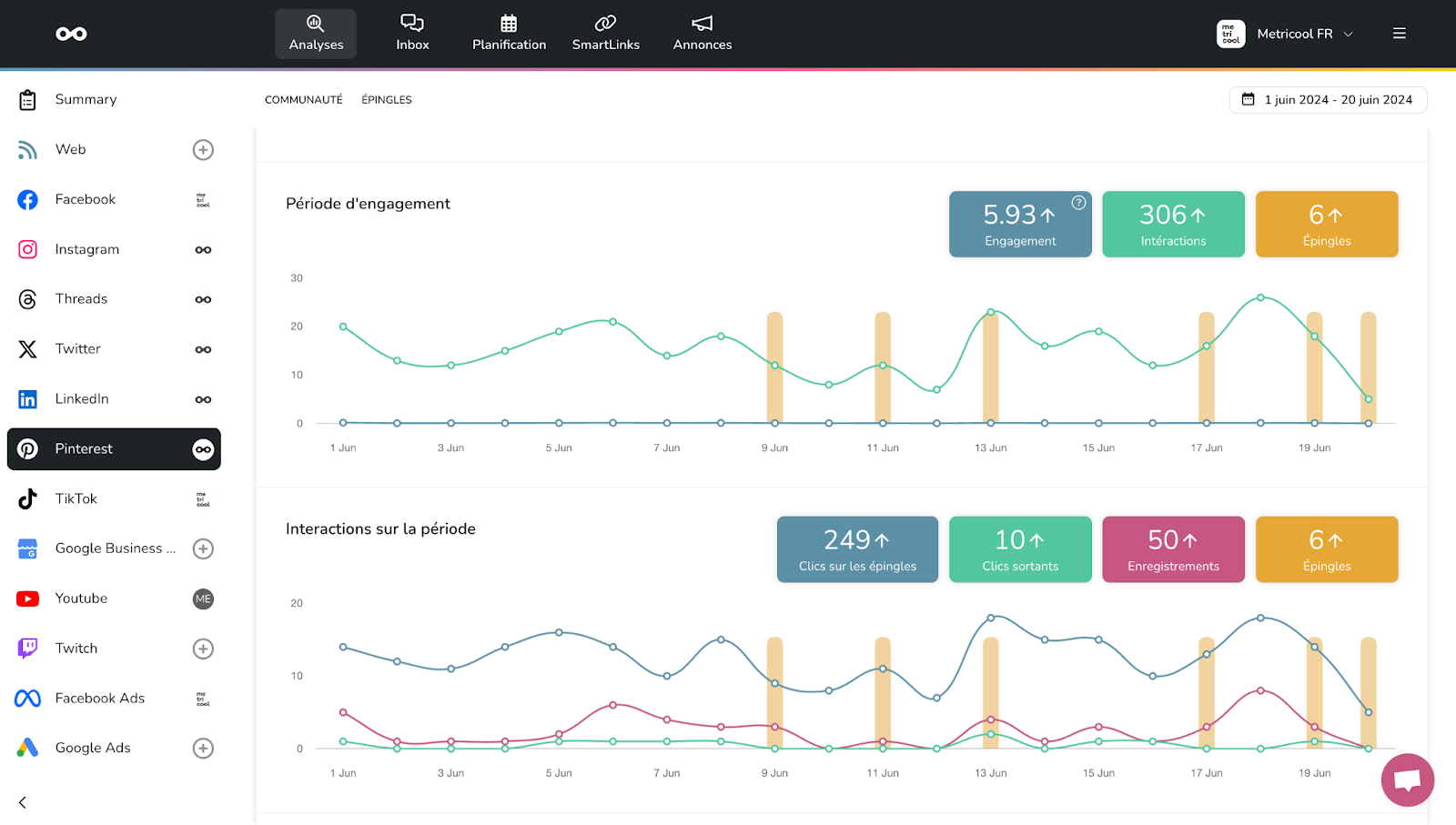Open the Annonces megaphone section
The image size is (1456, 825).
702,34
